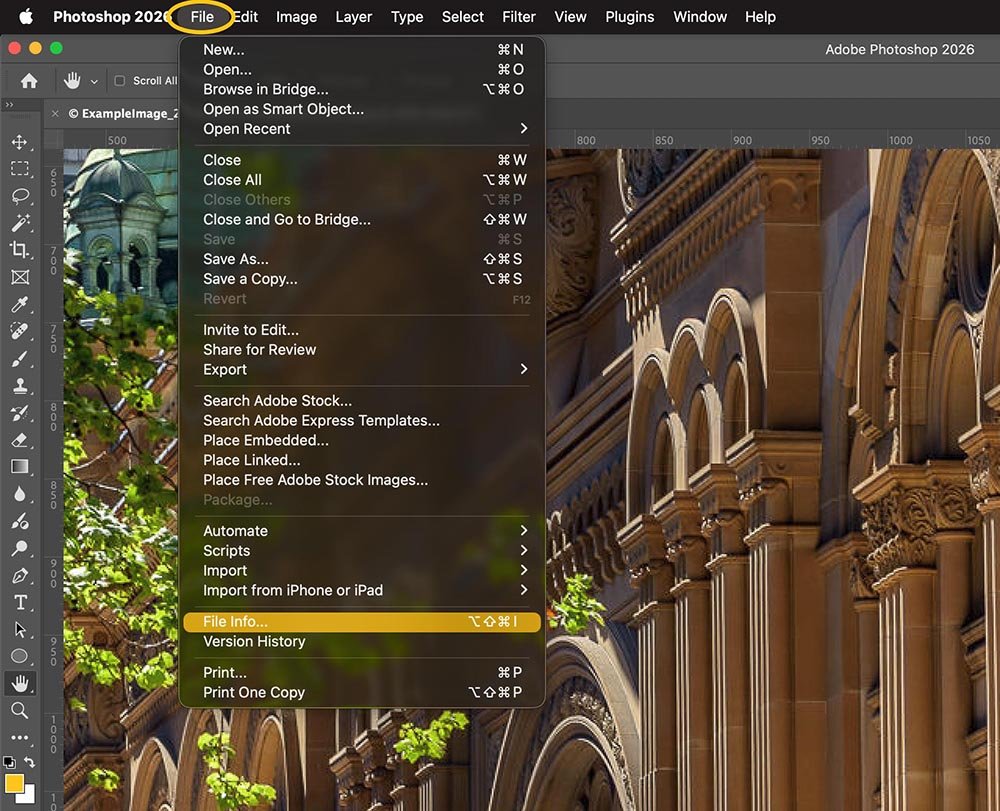Select the Crop tool

(x=20, y=249)
